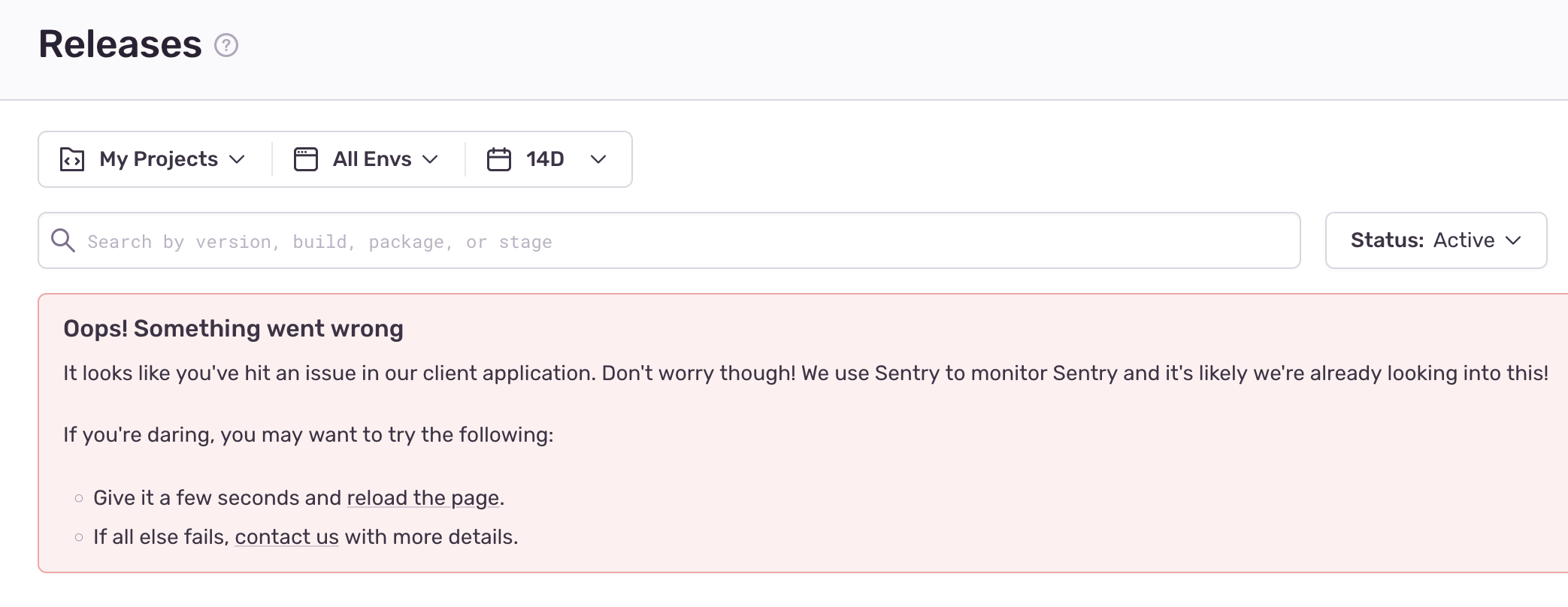The height and width of the screenshot is (607, 1568).
Task: Click the chevron next to 14D
Action: click(x=598, y=160)
